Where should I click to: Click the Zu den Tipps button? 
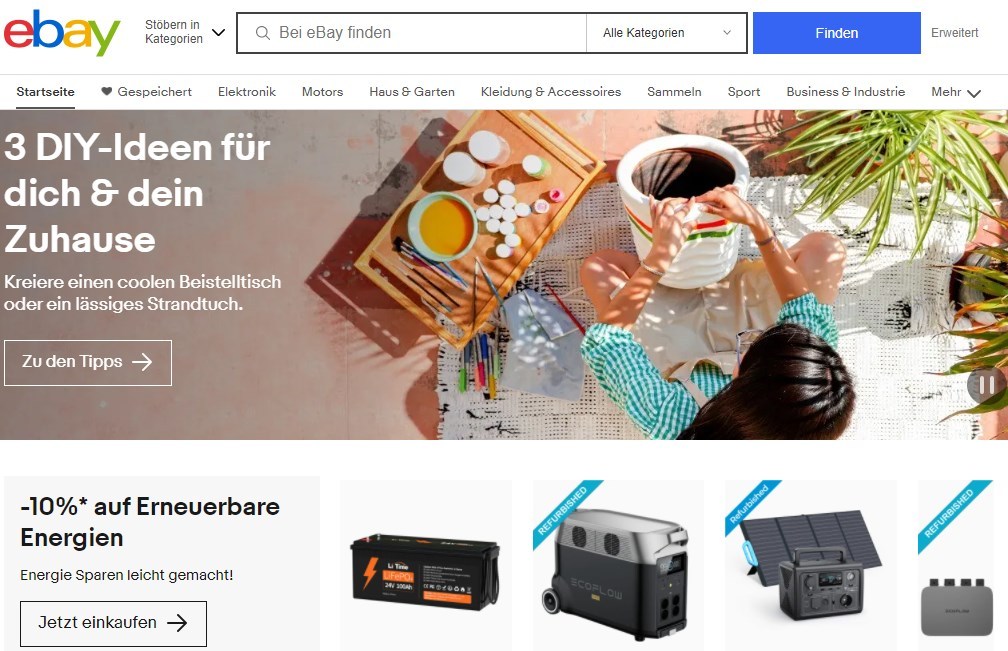88,362
